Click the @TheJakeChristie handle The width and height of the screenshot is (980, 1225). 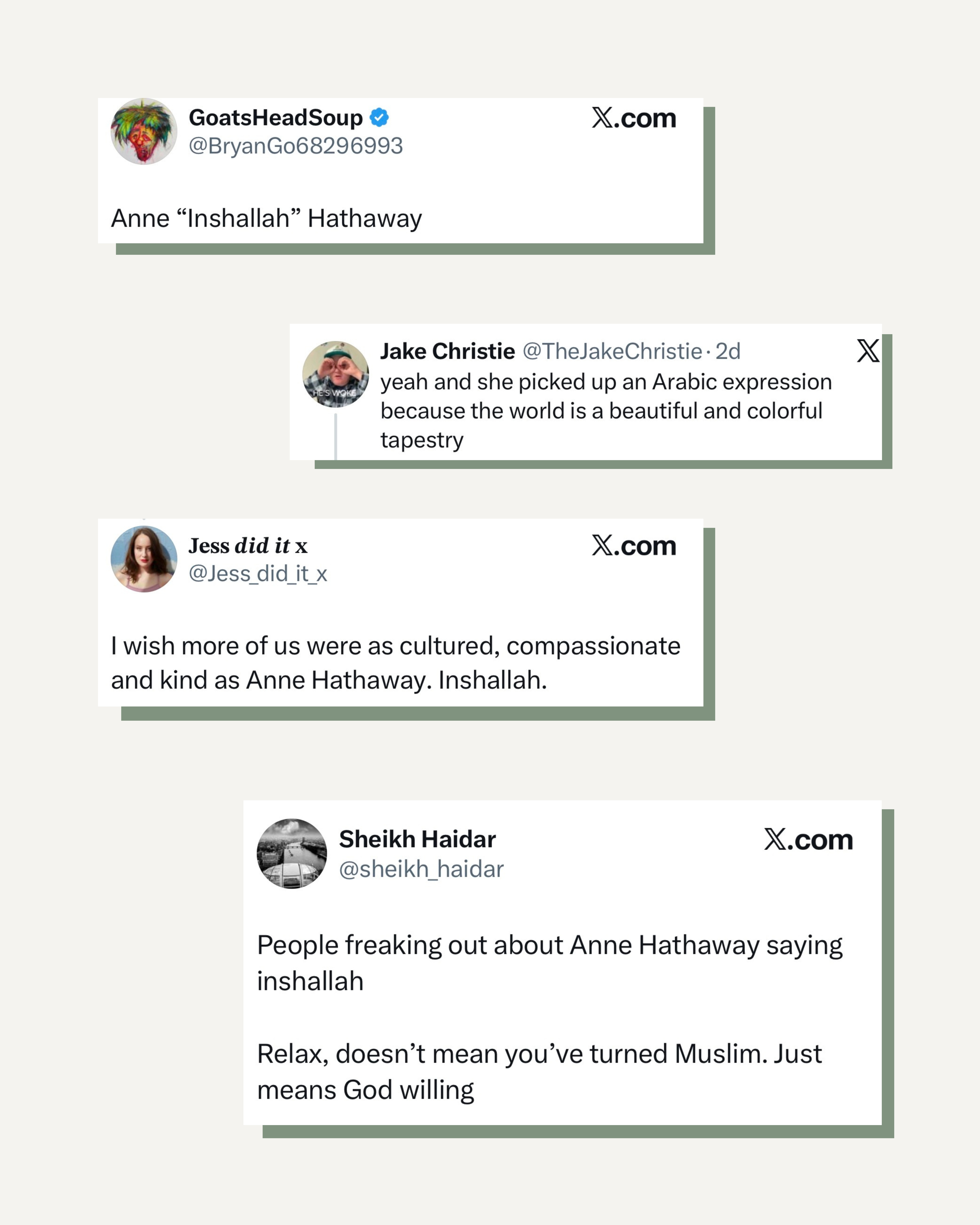tap(612, 351)
